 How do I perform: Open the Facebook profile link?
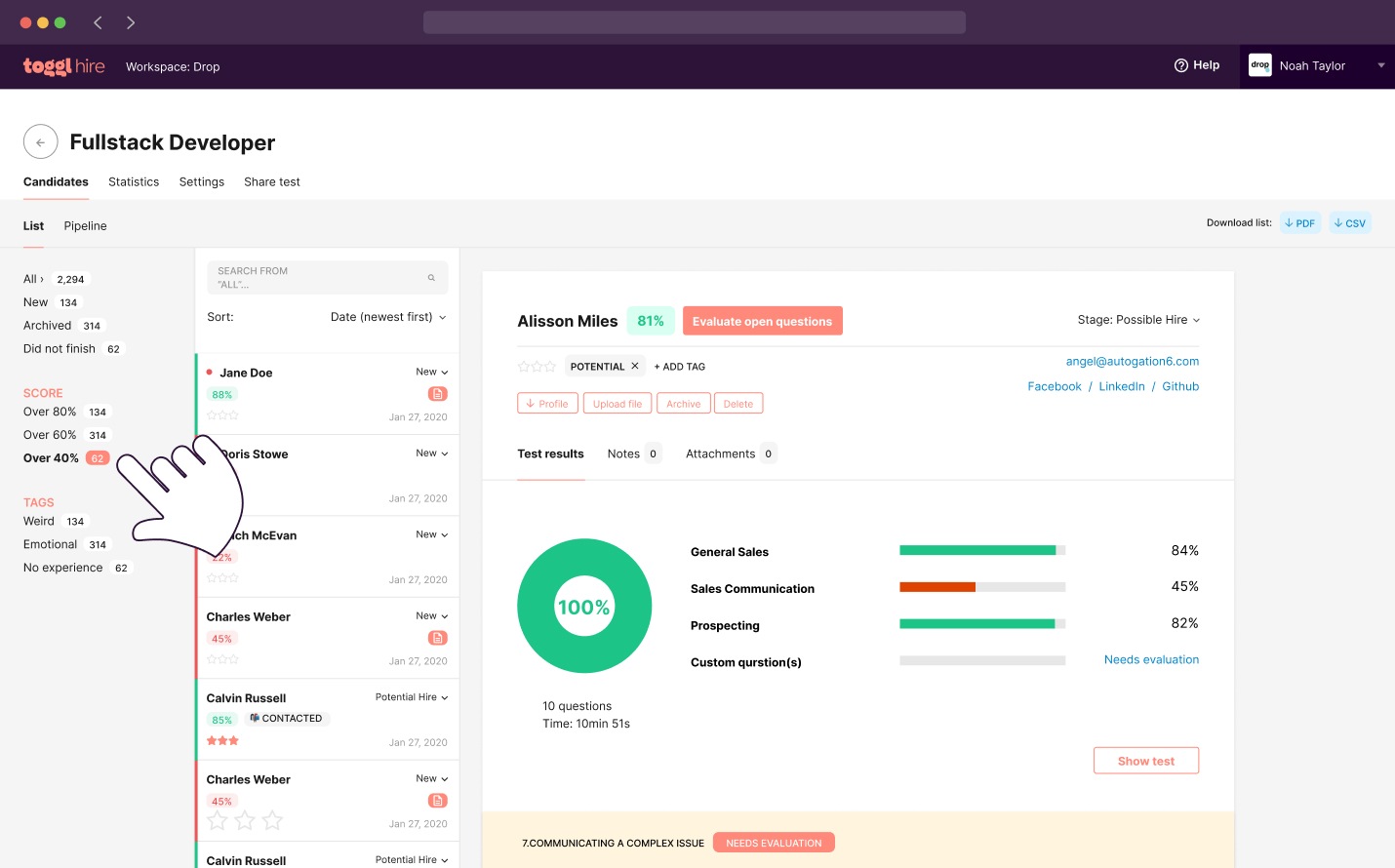pyautogui.click(x=1055, y=386)
